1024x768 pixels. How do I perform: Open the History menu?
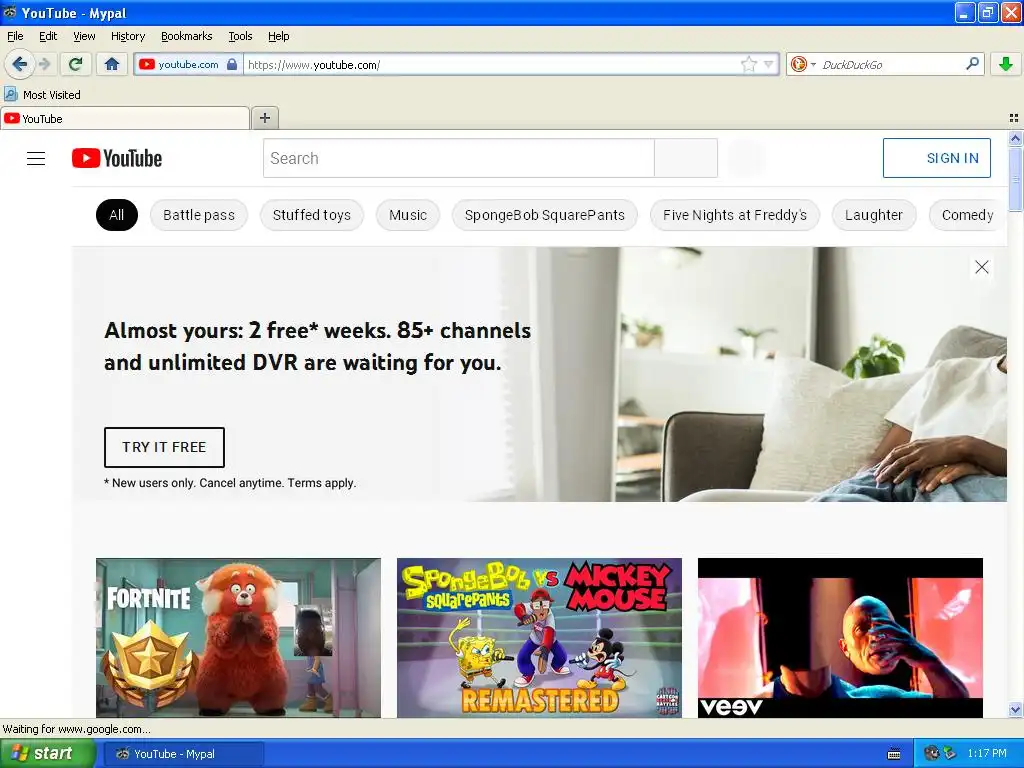(x=127, y=36)
